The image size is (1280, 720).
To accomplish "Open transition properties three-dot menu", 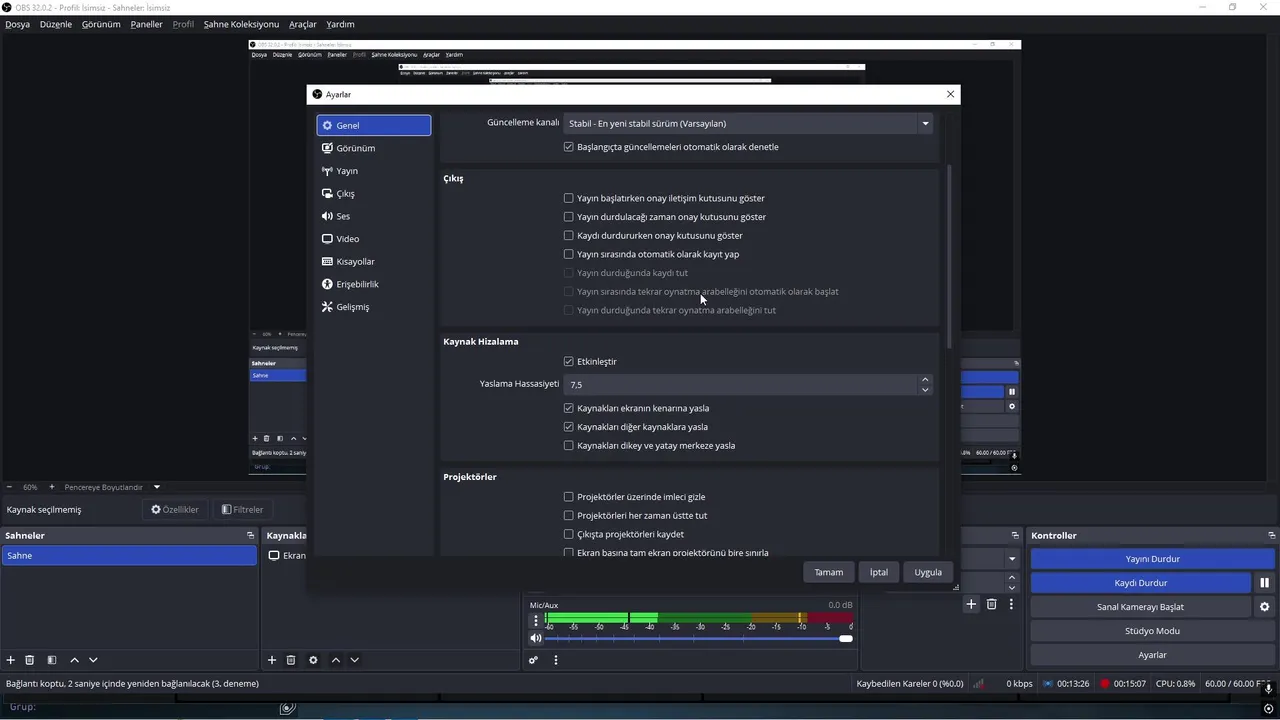I will click(x=1011, y=604).
